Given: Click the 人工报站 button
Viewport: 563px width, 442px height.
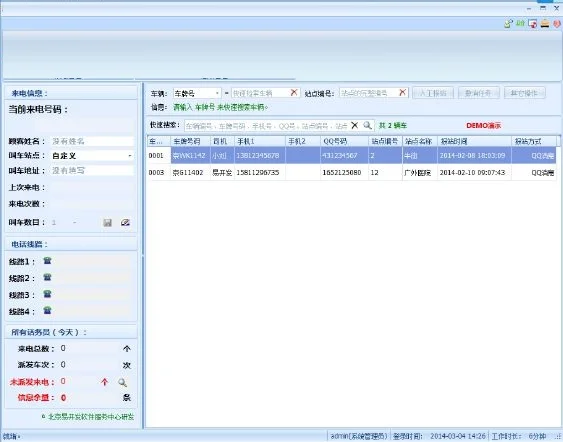Looking at the screenshot, I should tap(433, 93).
